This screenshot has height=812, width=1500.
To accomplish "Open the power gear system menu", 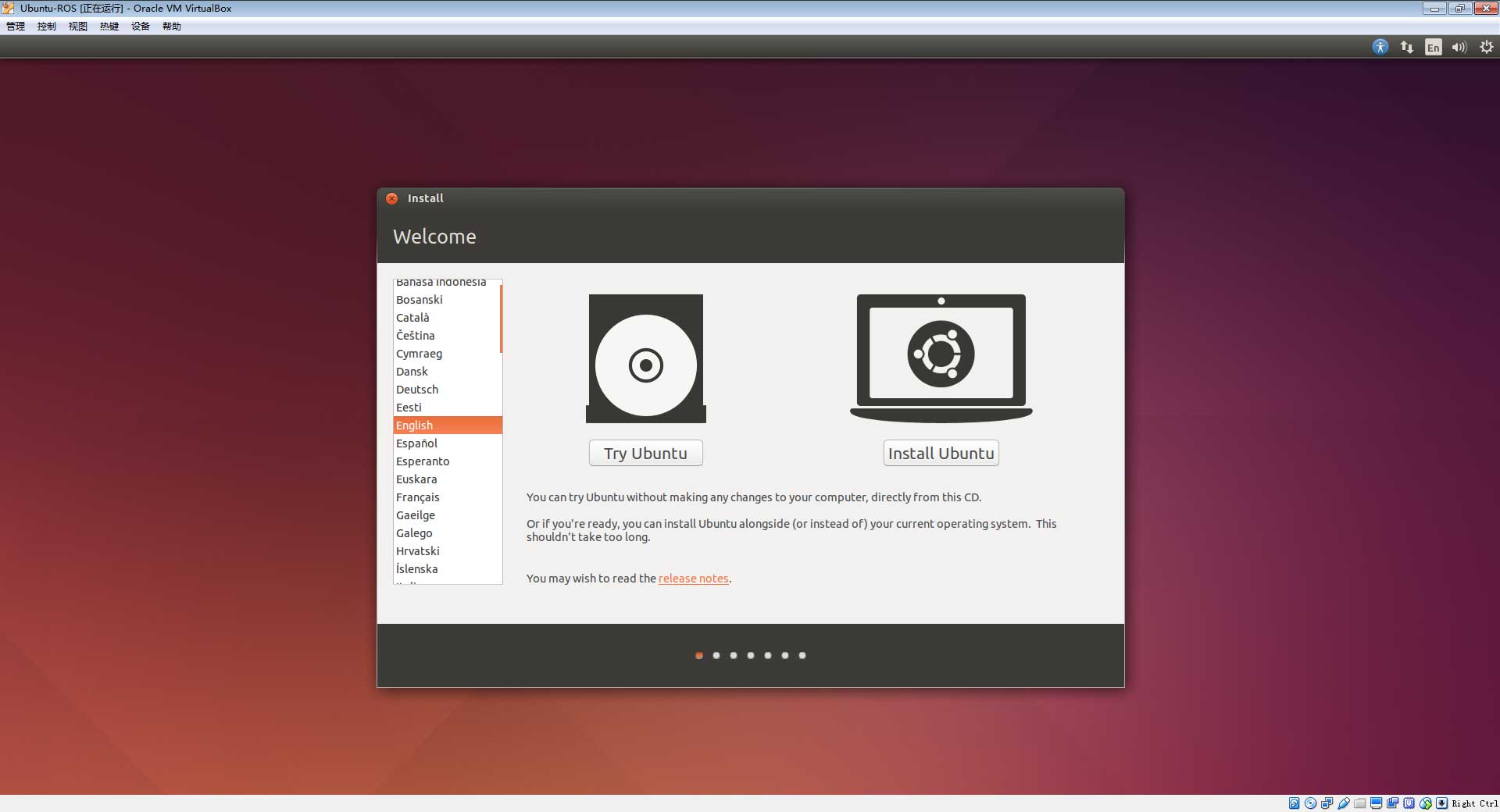I will (1486, 47).
